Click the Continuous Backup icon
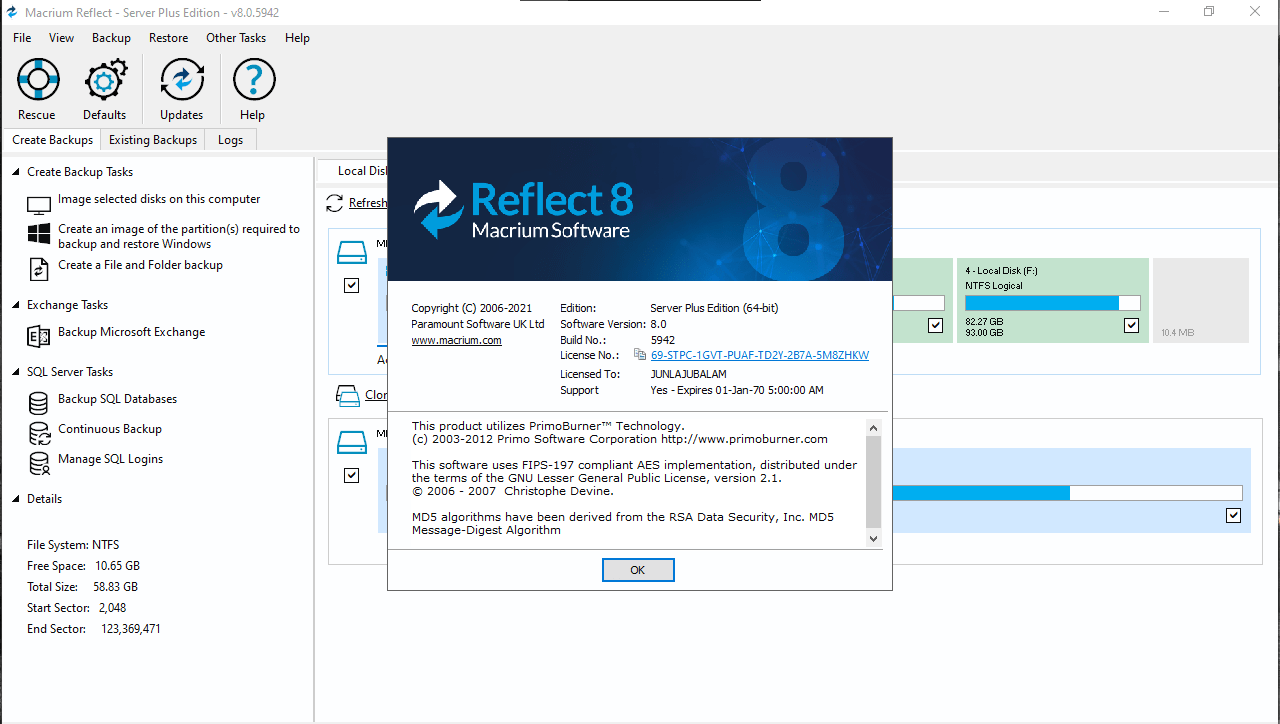Screen dimensions: 1280x724 pos(39,433)
